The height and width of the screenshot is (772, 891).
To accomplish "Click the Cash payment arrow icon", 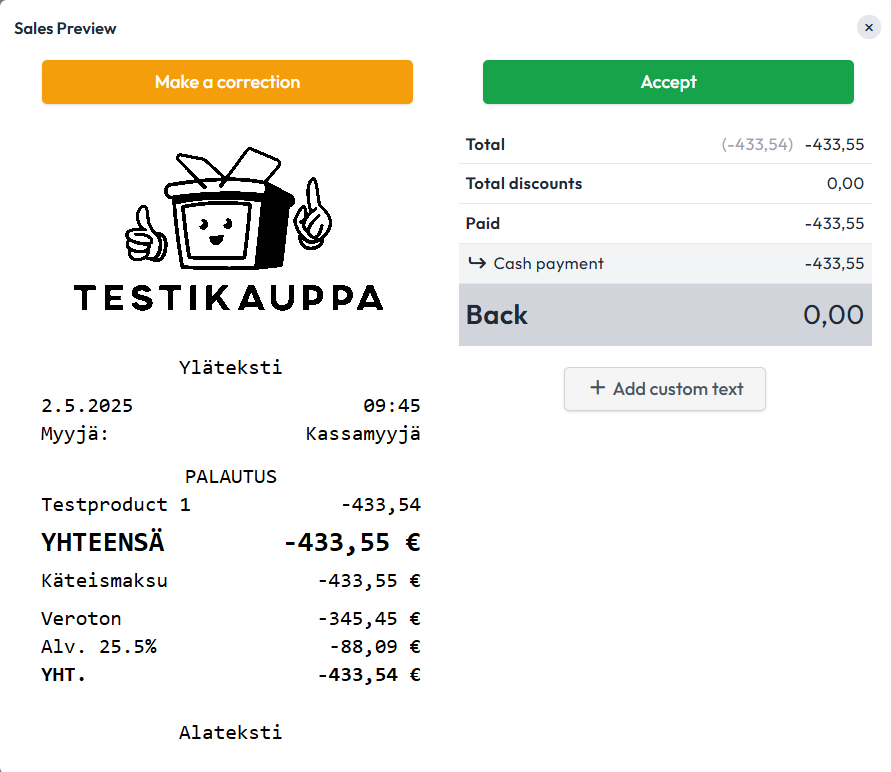I will tap(477, 263).
